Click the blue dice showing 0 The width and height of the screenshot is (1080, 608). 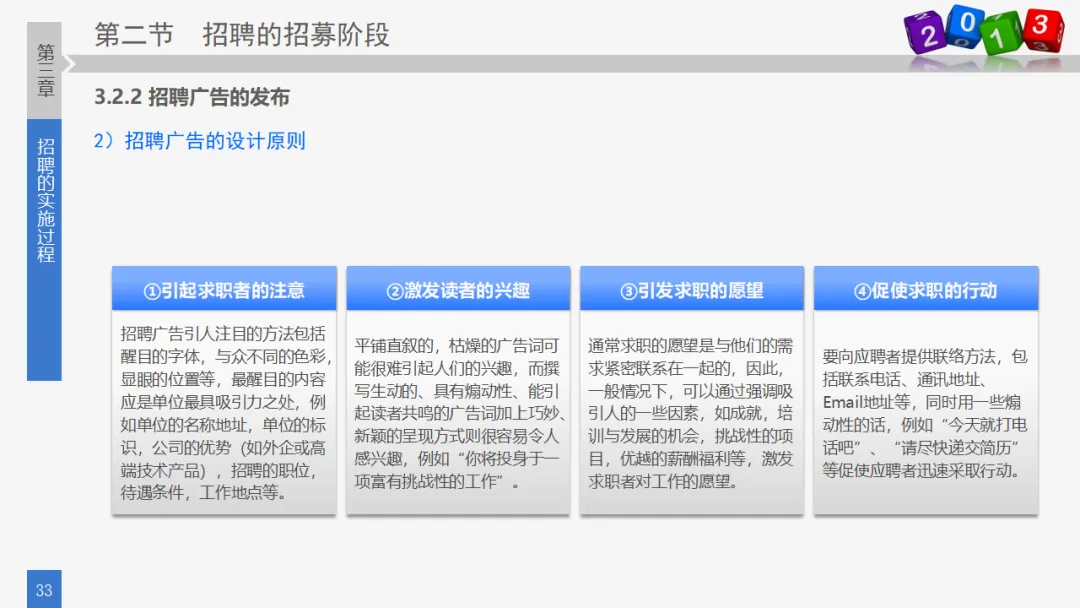click(965, 26)
